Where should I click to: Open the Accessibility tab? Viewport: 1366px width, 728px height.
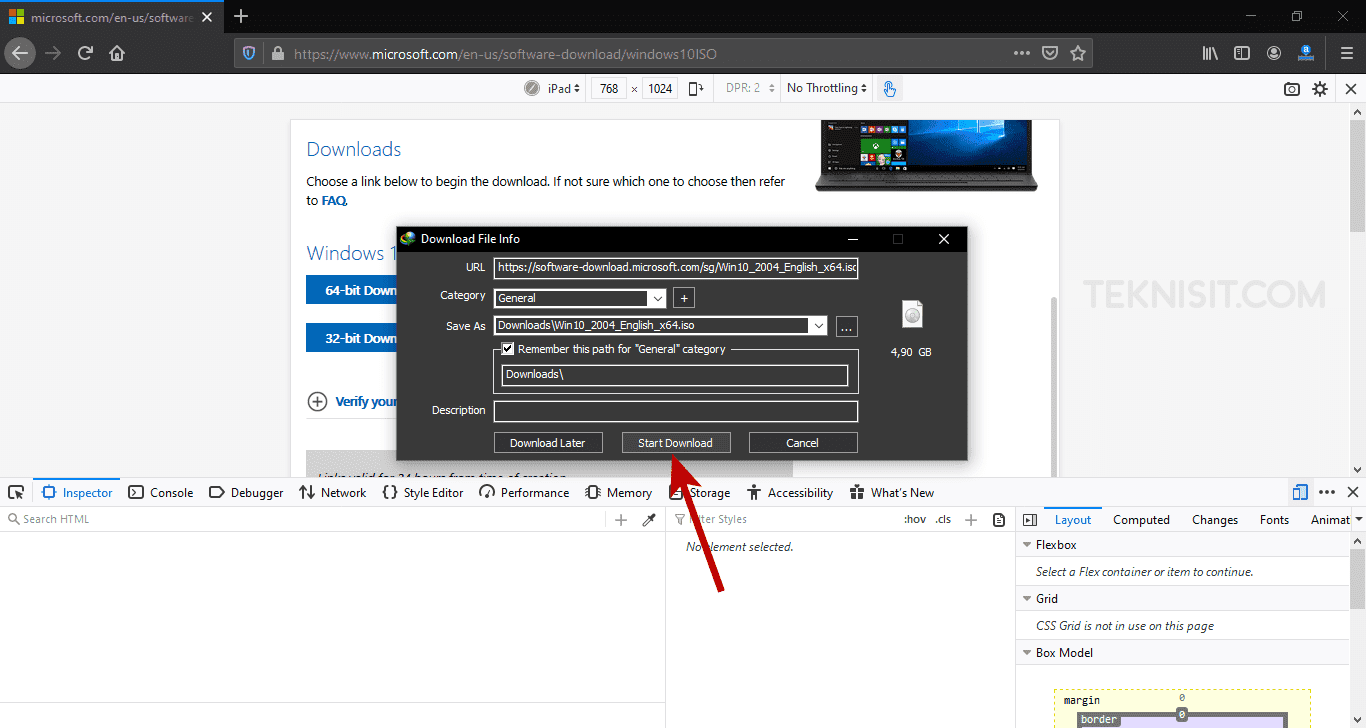[x=790, y=493]
